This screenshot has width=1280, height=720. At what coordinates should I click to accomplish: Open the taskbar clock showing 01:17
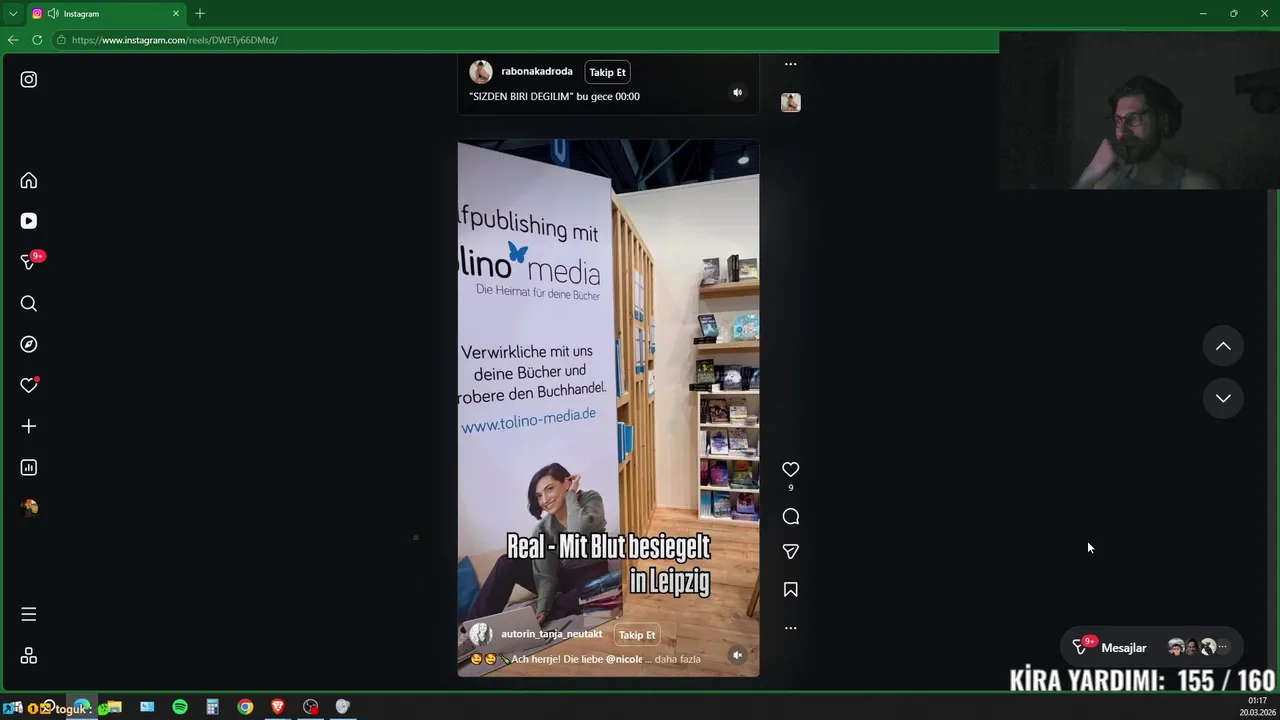click(1257, 707)
